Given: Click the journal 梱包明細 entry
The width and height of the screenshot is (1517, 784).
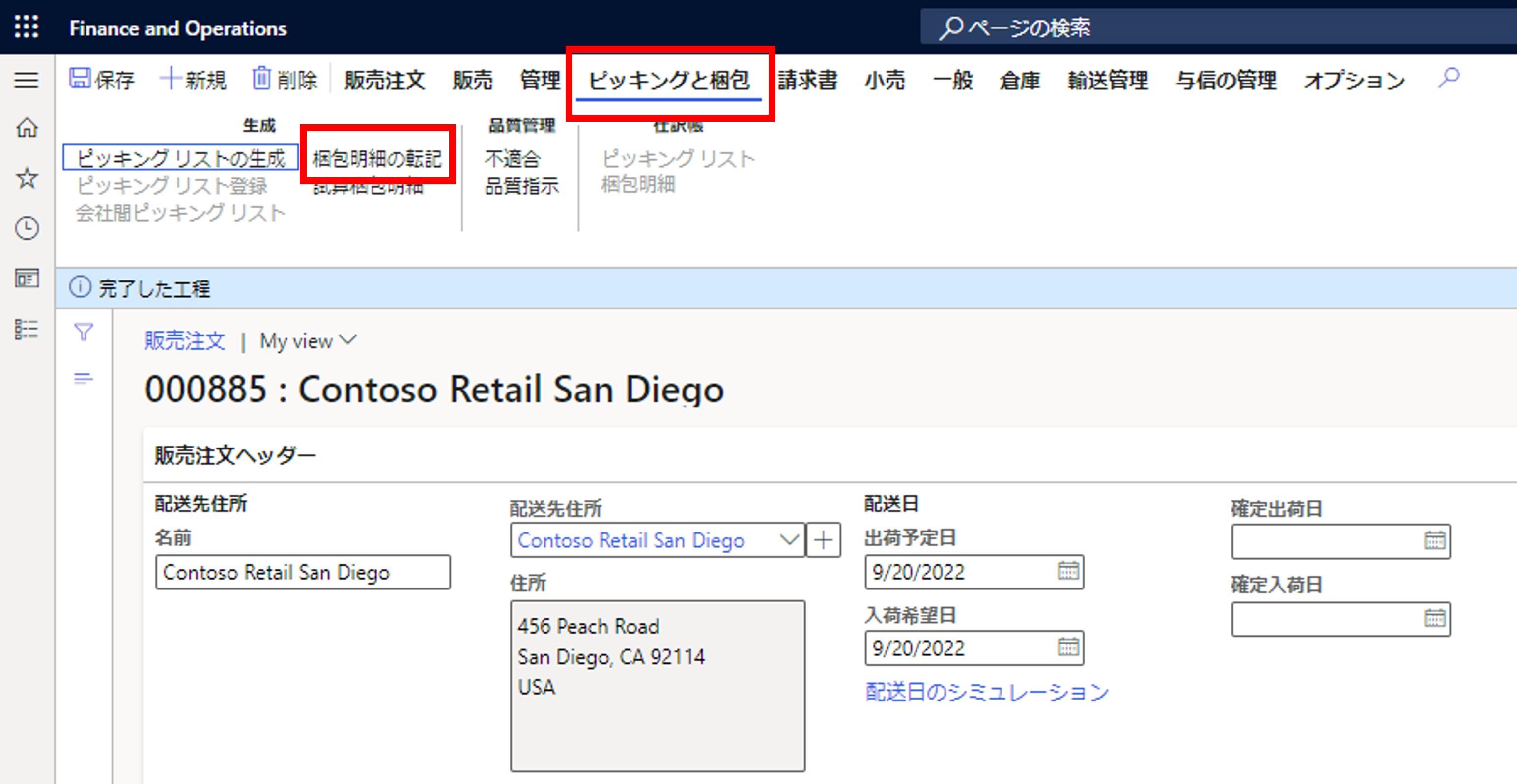Looking at the screenshot, I should pyautogui.click(x=638, y=184).
